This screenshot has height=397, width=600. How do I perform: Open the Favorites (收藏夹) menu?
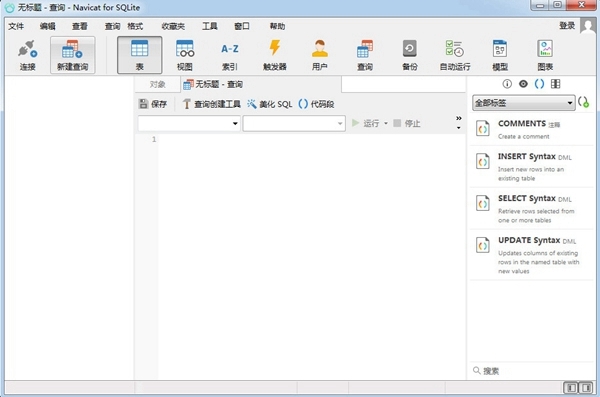coord(173,26)
